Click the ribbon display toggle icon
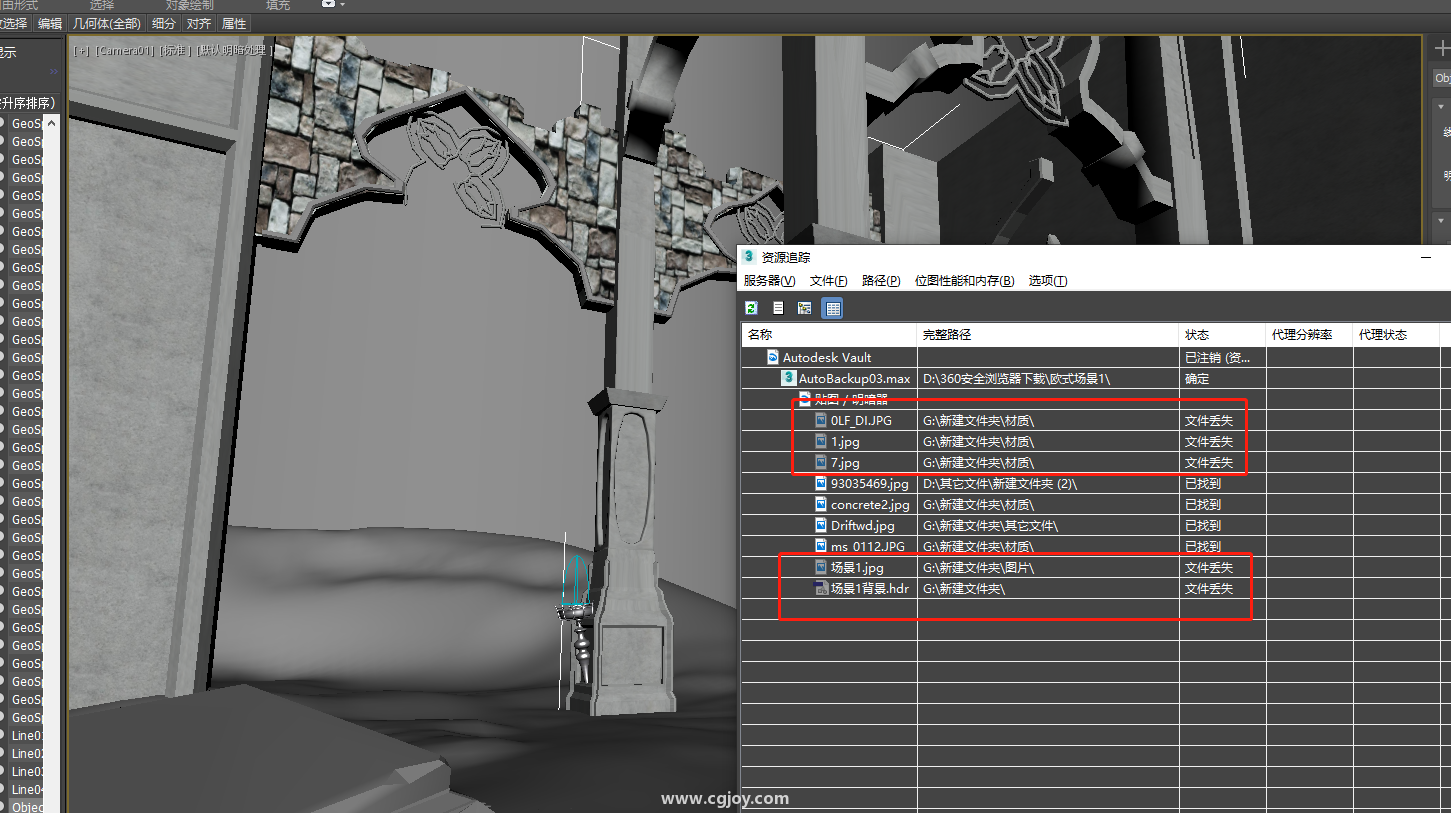1451x813 pixels. (328, 4)
